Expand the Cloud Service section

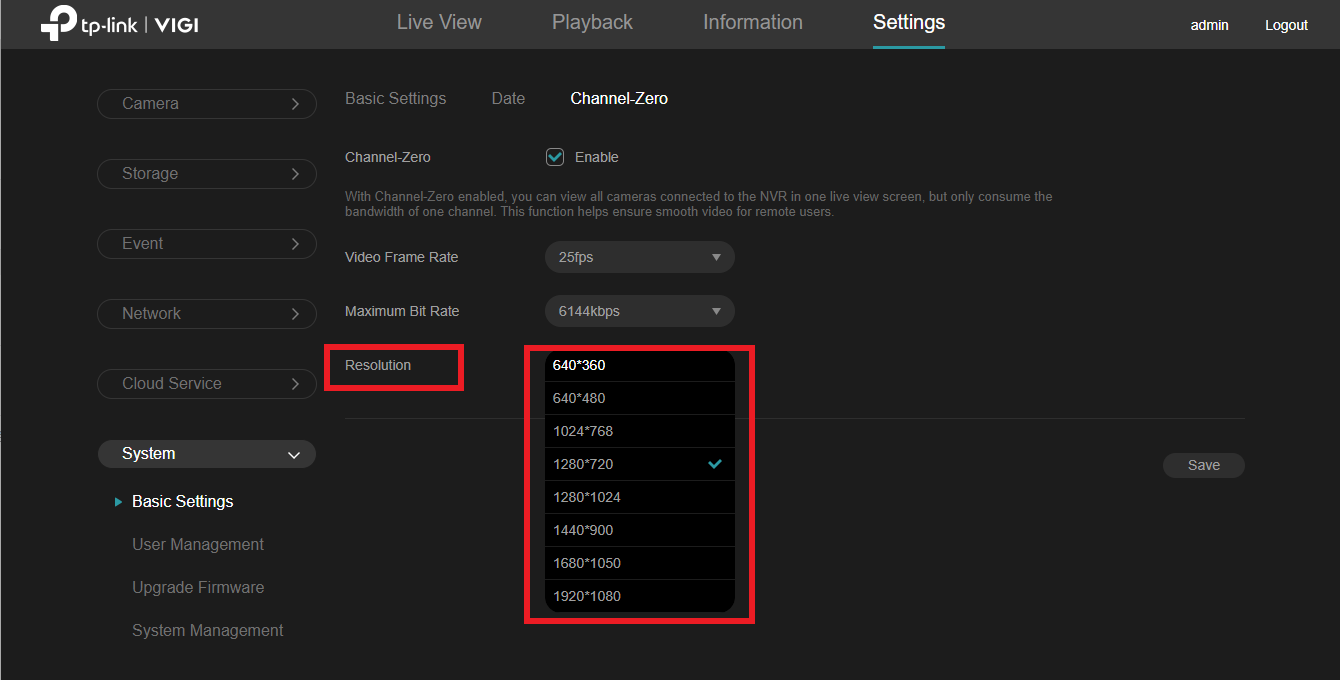point(207,384)
